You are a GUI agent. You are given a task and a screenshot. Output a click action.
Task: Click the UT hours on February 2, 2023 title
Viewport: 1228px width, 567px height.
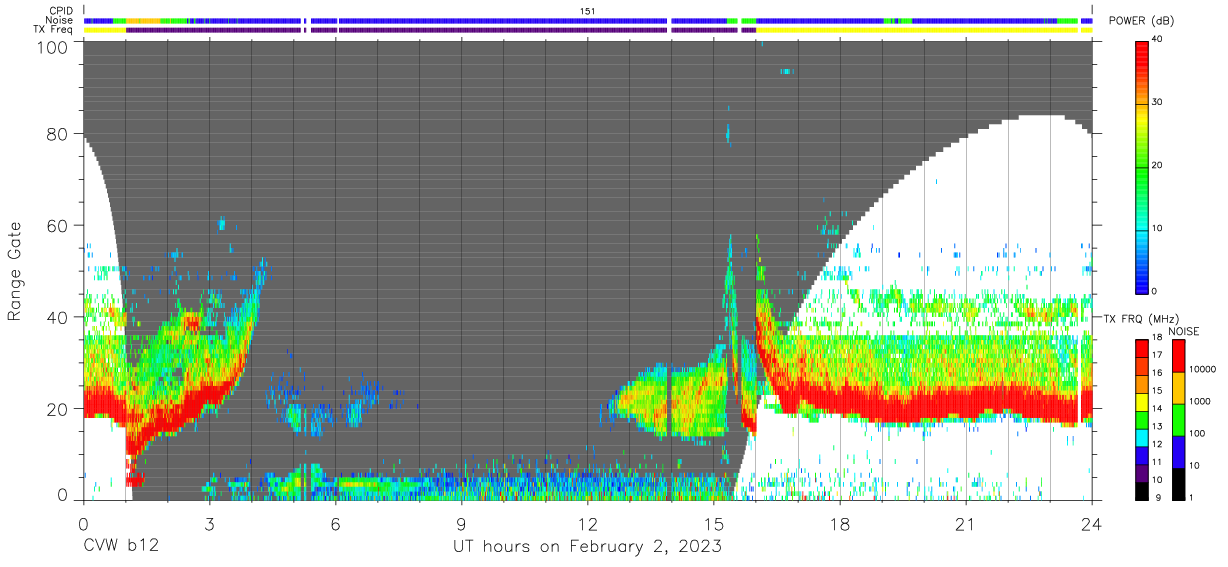[x=588, y=547]
